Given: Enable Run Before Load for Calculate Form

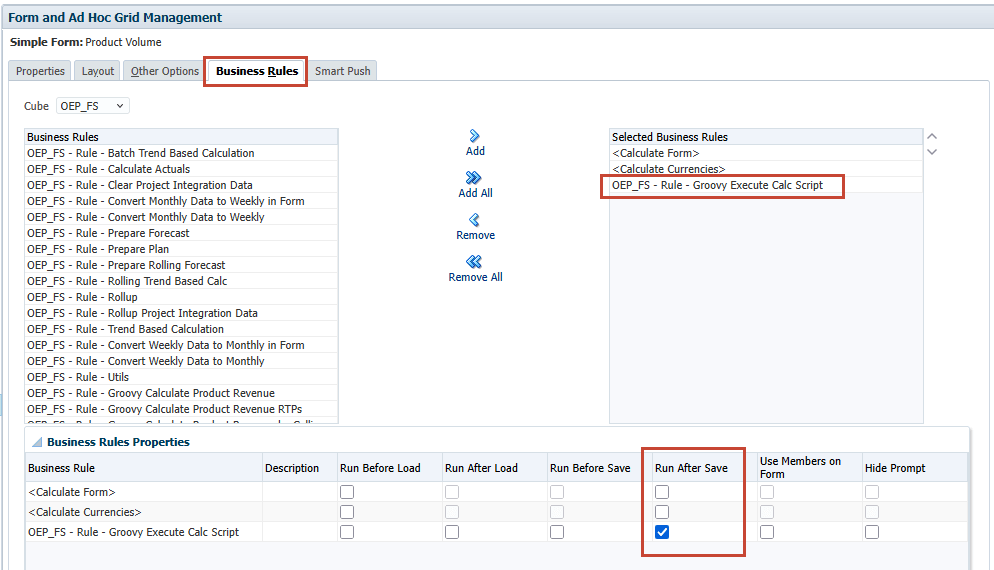Looking at the screenshot, I should pos(347,491).
